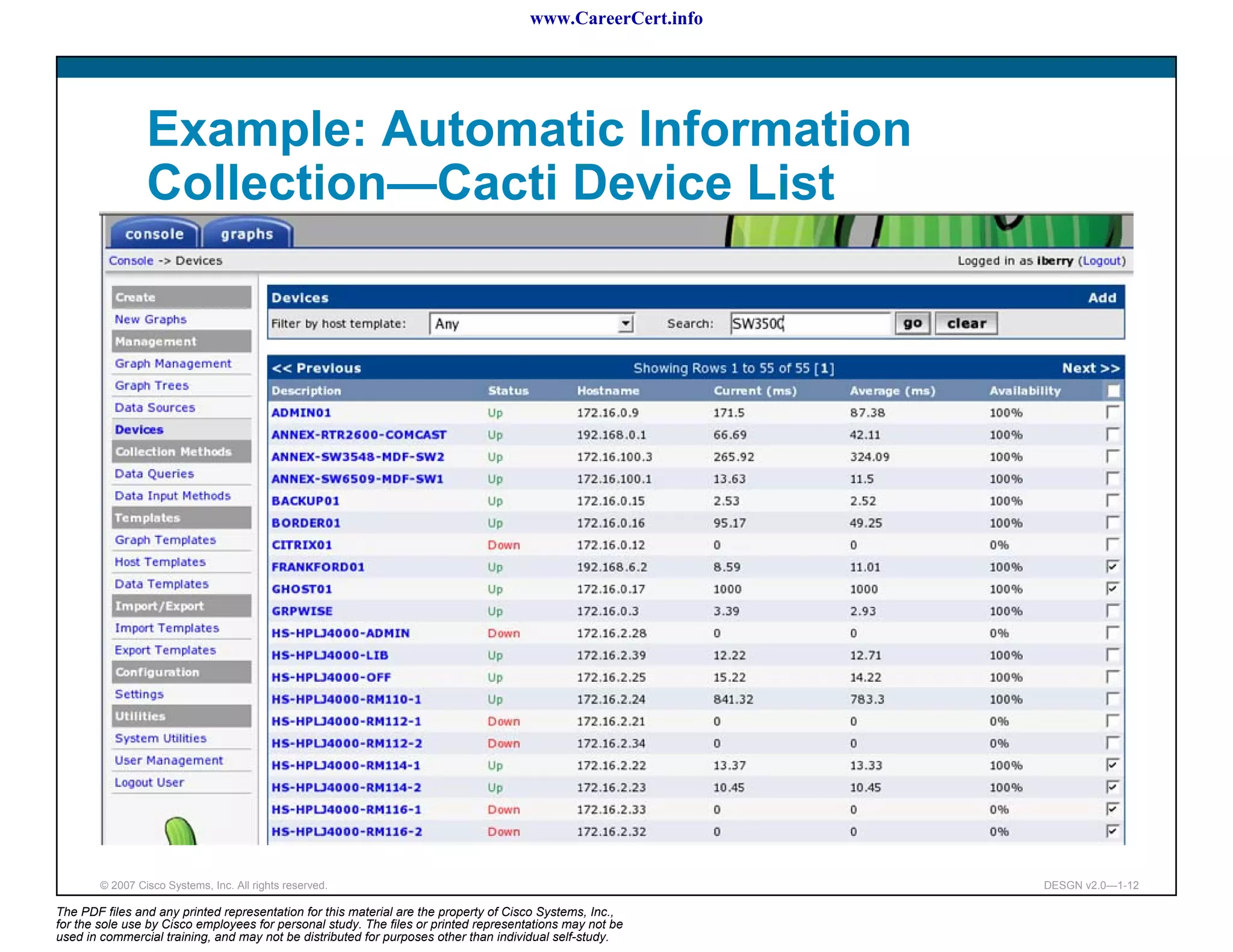Screen dimensions: 1233x952
Task: Select Devices in the sidebar
Action: click(139, 430)
